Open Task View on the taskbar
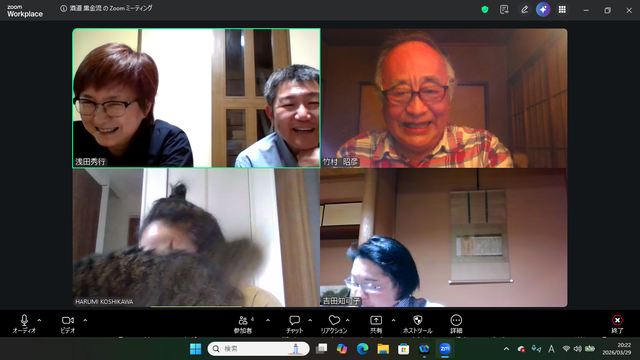 tap(322, 349)
